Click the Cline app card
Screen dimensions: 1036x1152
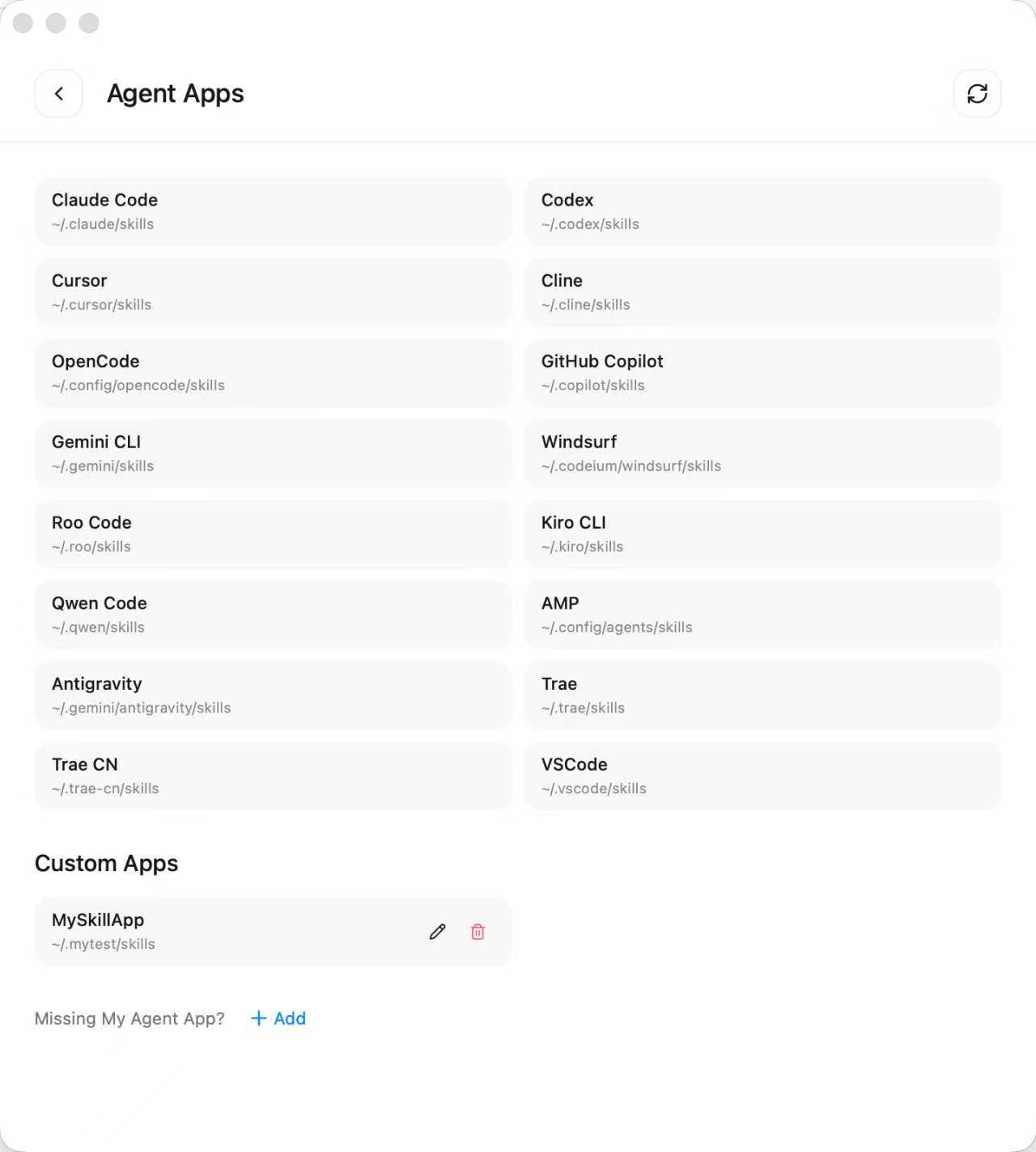click(762, 292)
